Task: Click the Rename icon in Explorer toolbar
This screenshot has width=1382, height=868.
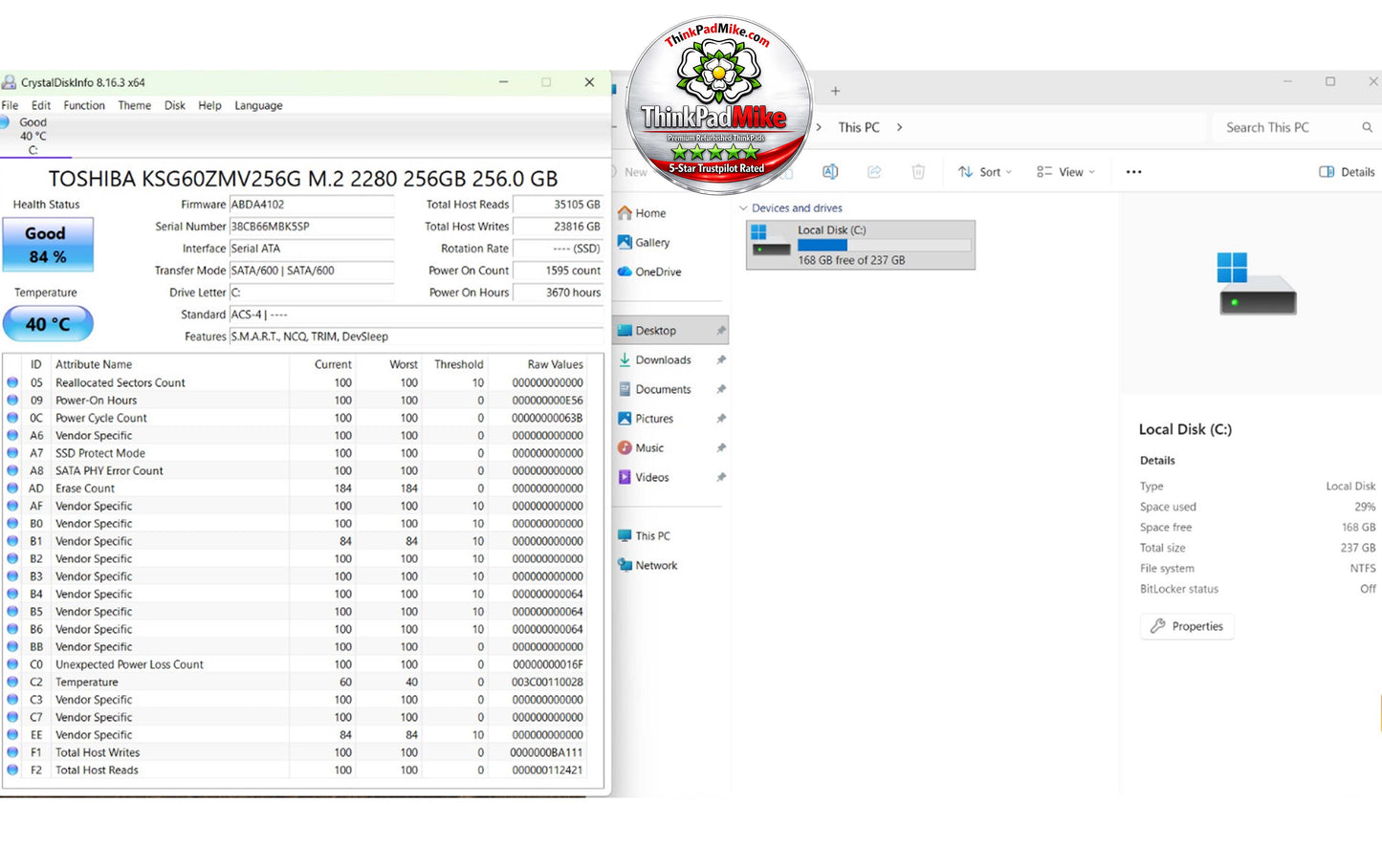Action: point(830,172)
